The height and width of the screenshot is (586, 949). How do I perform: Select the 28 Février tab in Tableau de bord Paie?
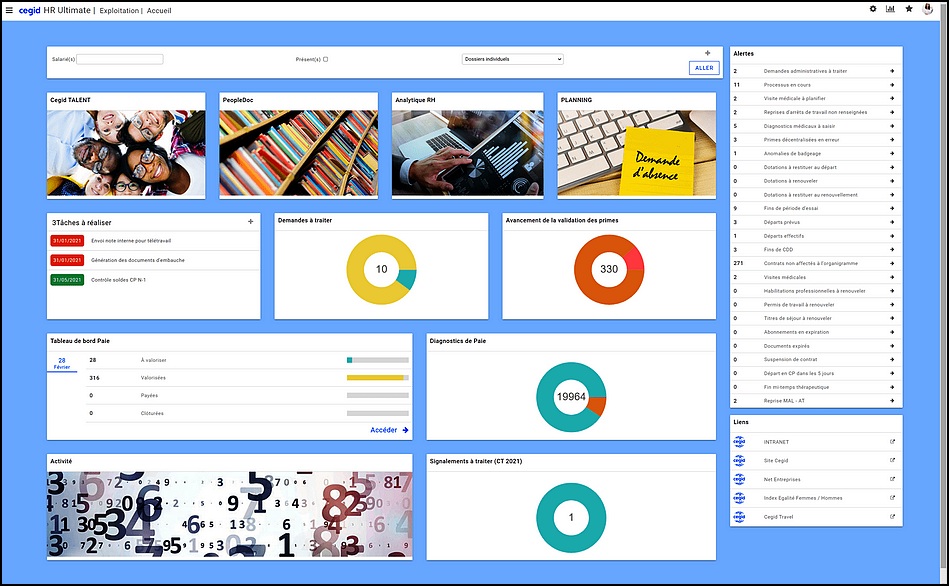point(62,363)
